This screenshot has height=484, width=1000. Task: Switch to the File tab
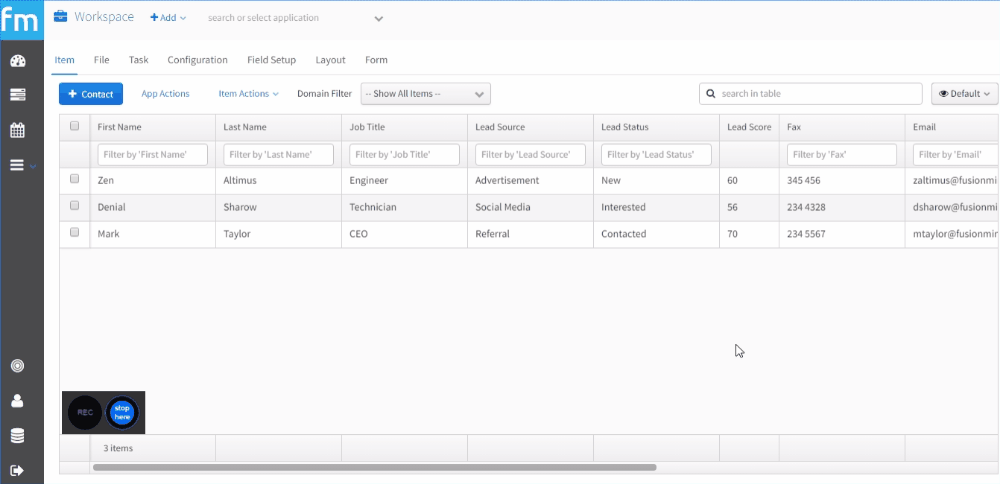[x=101, y=60]
